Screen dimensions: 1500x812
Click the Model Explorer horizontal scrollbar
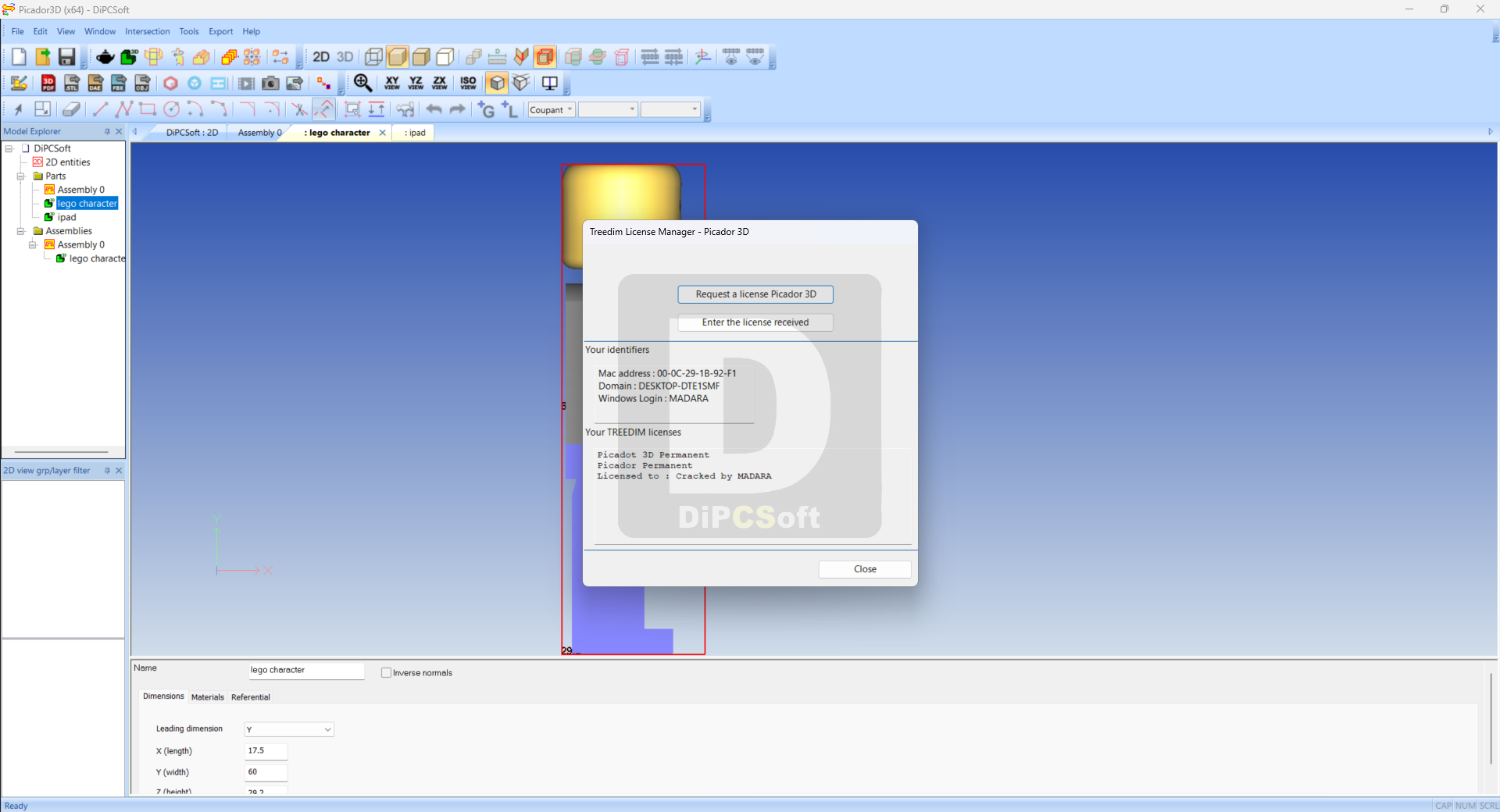click(x=61, y=452)
